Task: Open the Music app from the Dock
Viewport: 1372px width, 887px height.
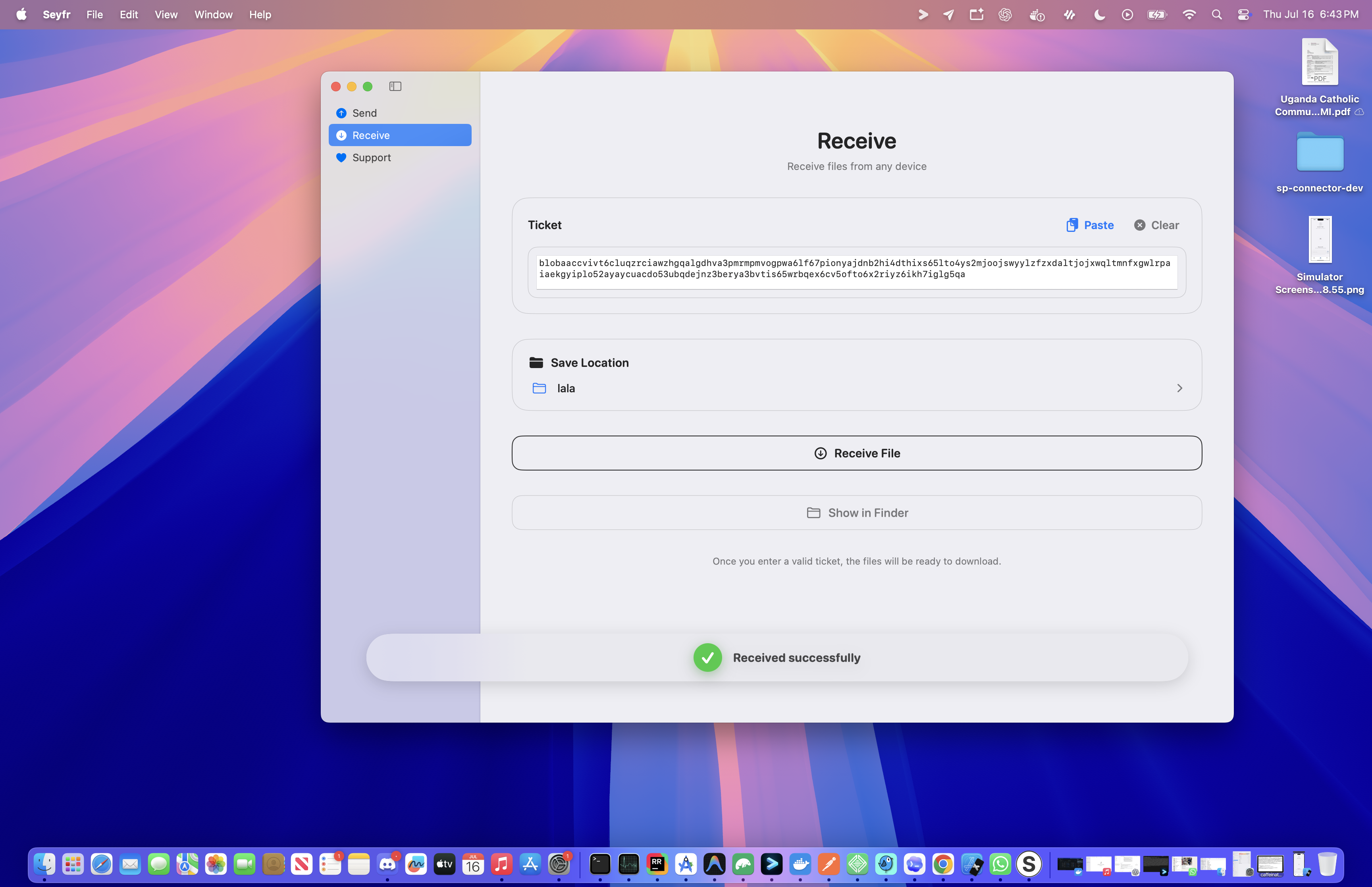Action: click(x=501, y=864)
